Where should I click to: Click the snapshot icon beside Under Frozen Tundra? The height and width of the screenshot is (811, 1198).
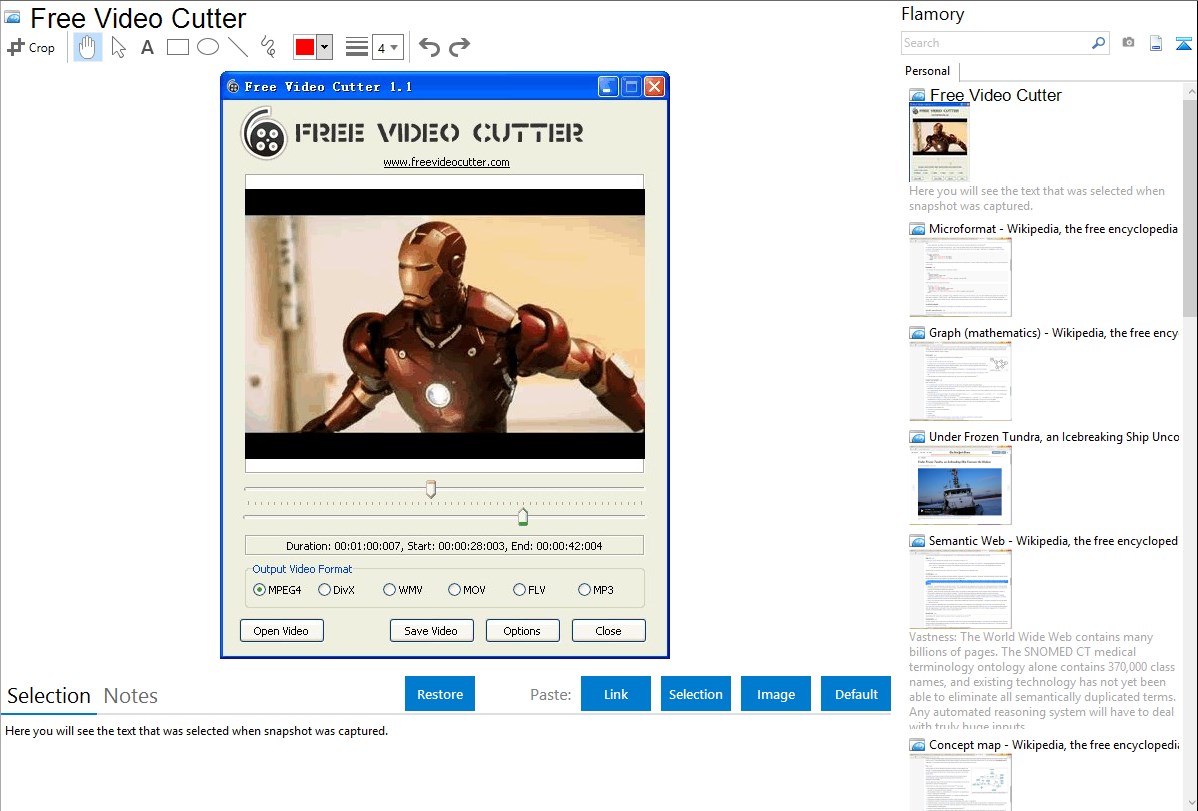(917, 437)
